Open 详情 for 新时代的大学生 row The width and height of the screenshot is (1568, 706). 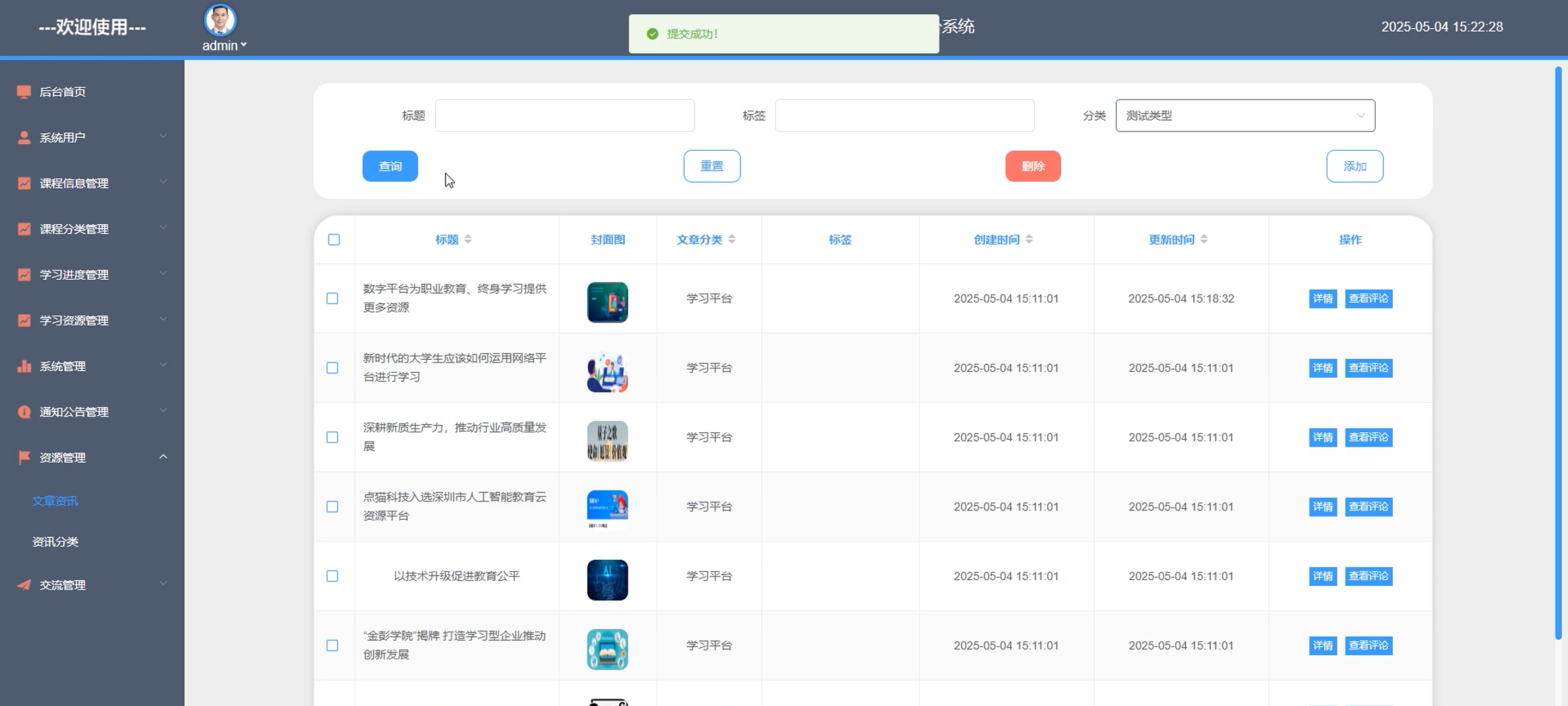tap(1323, 367)
